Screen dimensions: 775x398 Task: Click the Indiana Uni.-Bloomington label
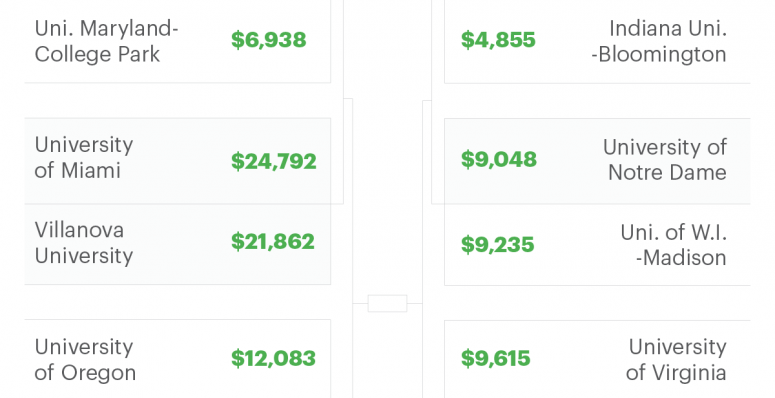point(659,42)
